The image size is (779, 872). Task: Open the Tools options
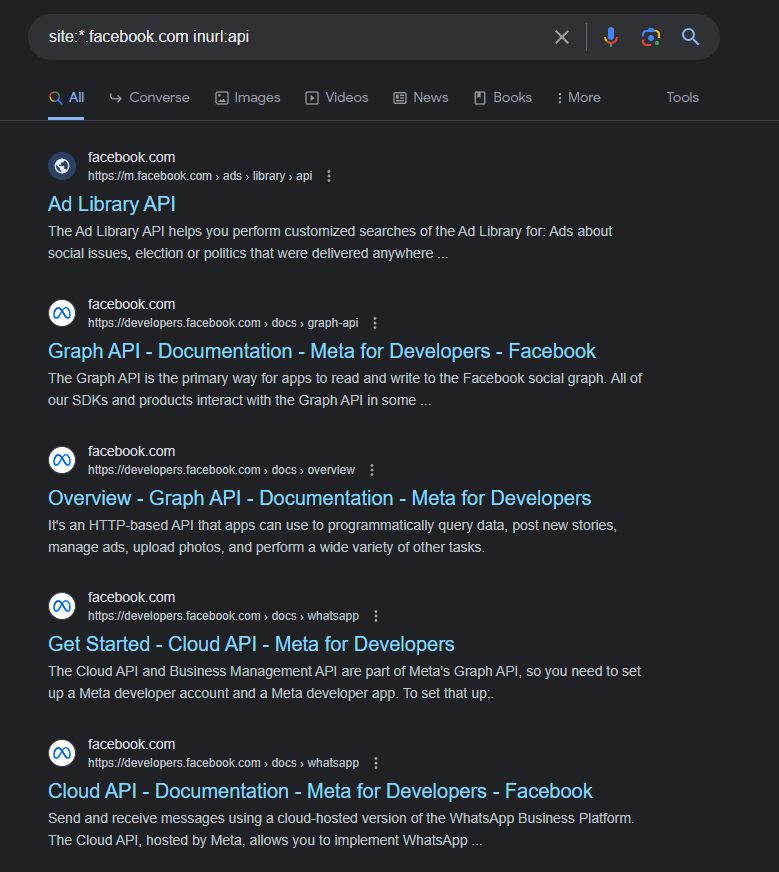(x=682, y=98)
